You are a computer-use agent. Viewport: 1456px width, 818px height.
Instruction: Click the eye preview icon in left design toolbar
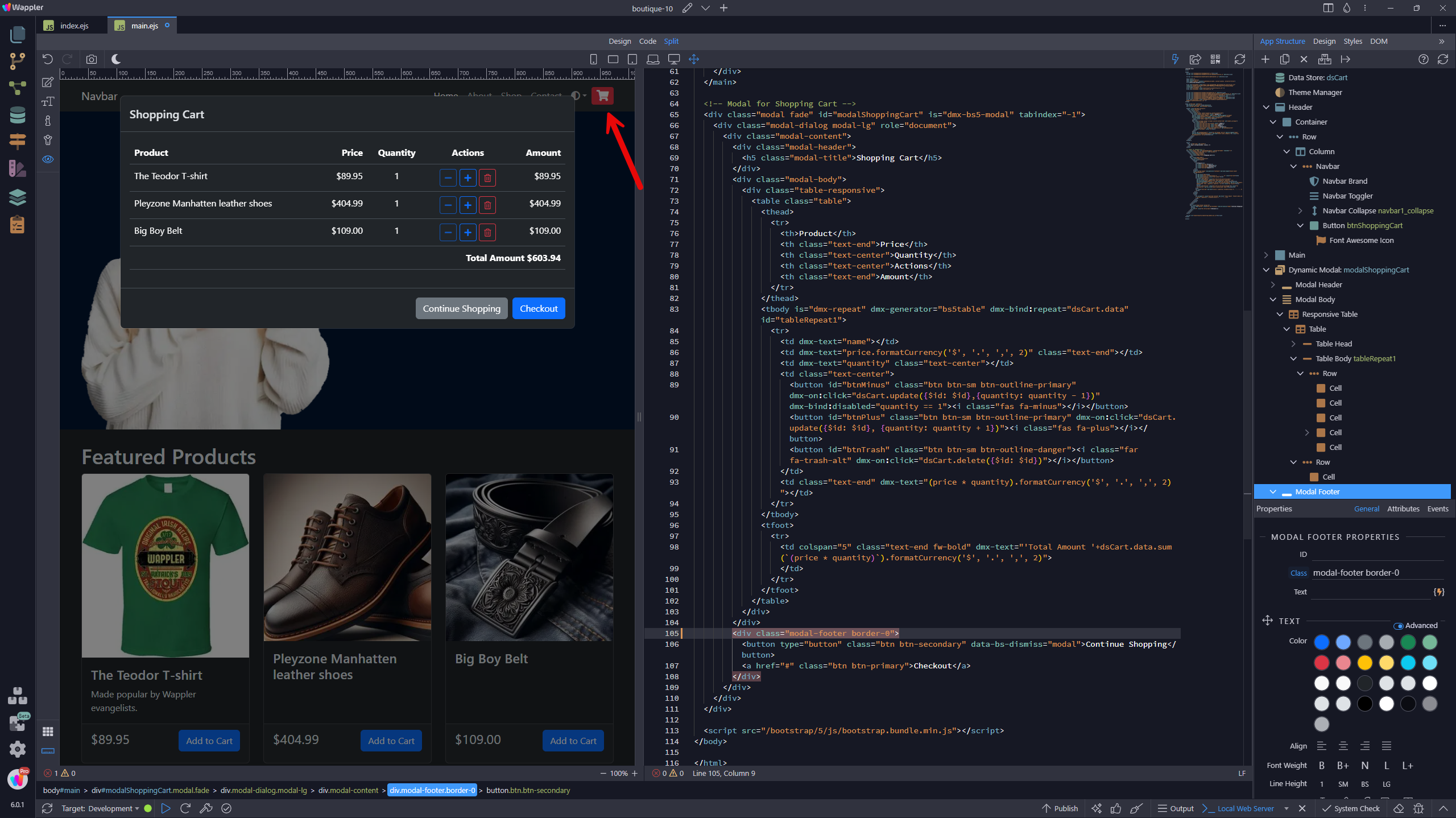click(48, 159)
